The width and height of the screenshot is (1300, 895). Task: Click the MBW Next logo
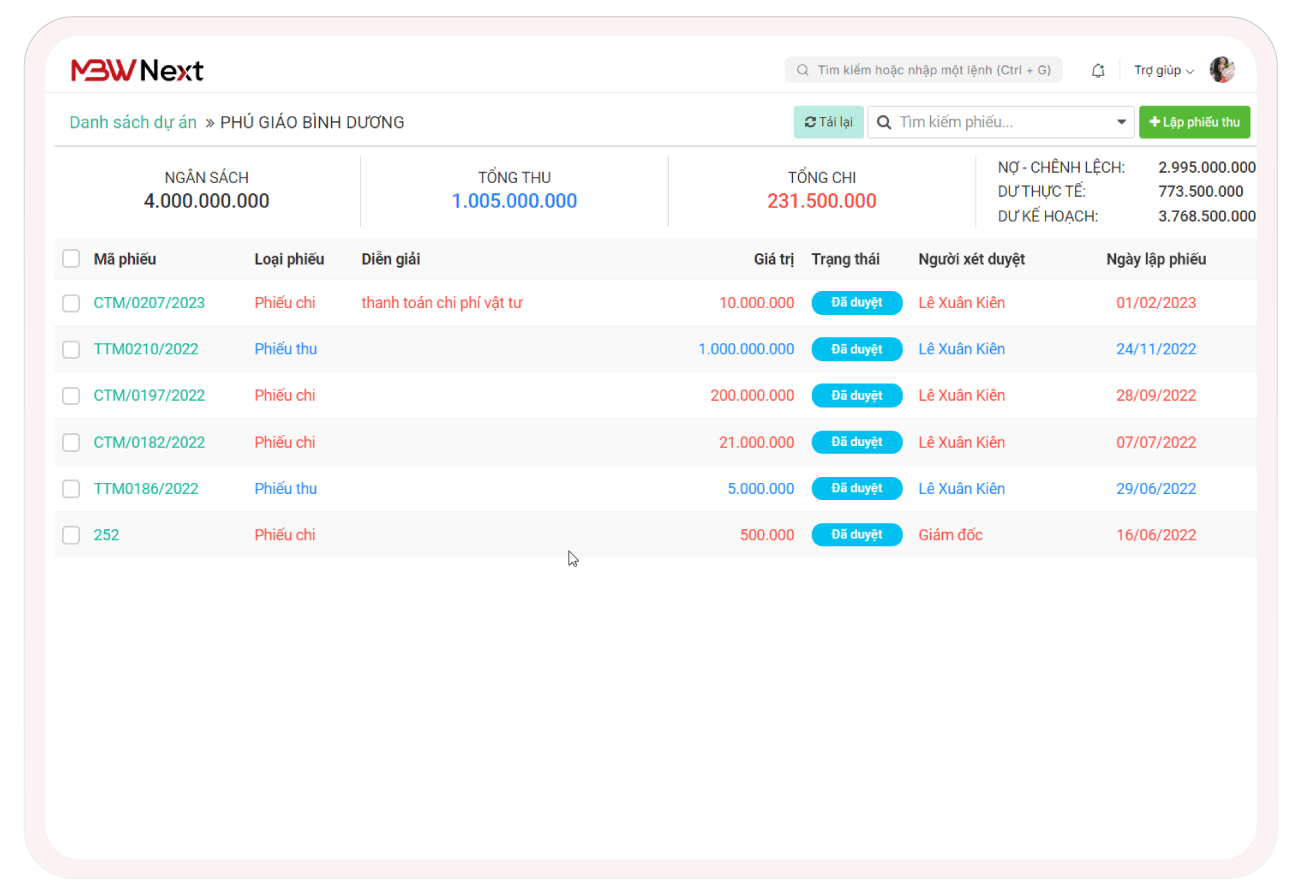tap(137, 70)
